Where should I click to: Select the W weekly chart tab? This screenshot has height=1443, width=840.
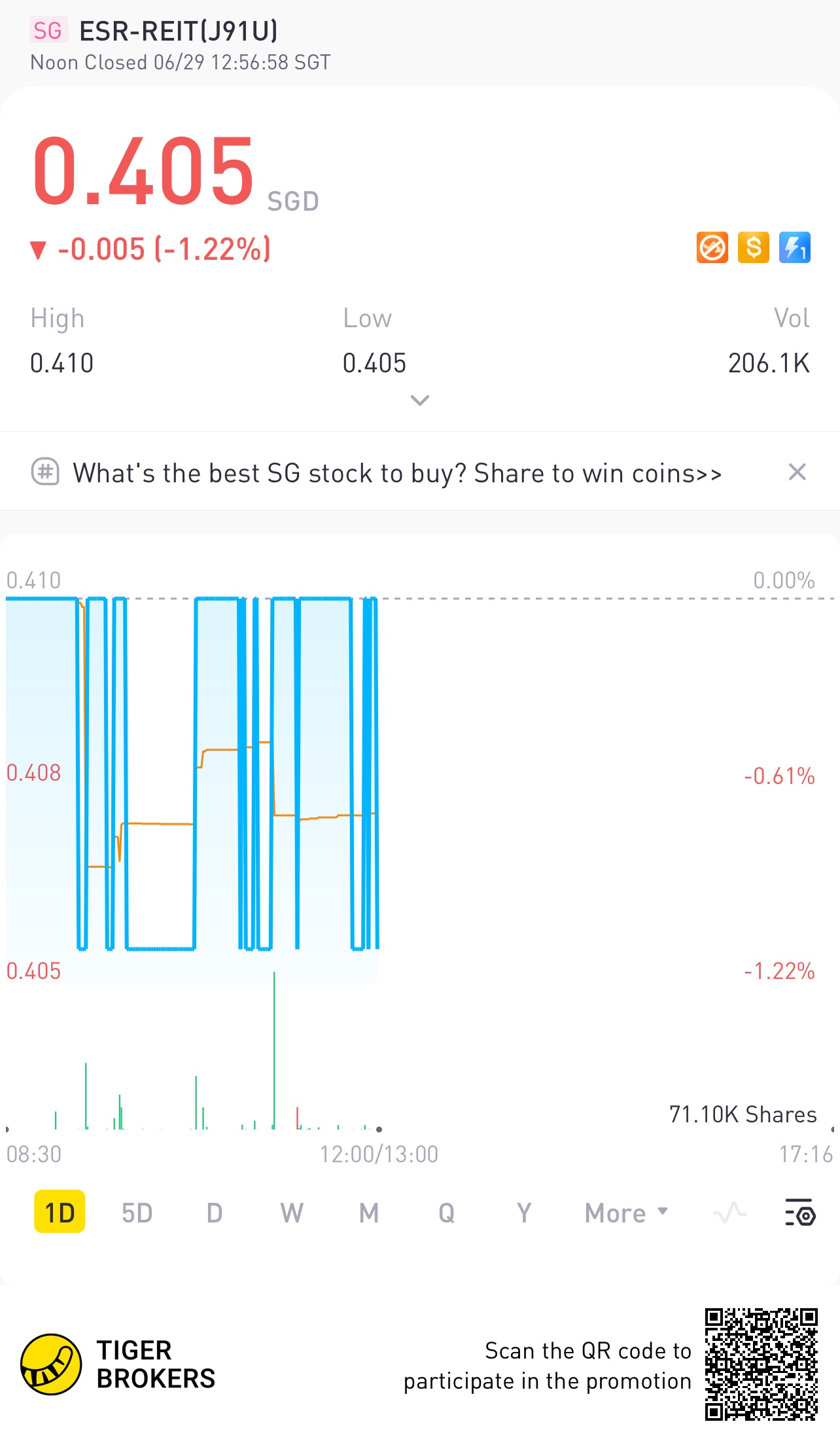[x=292, y=1213]
